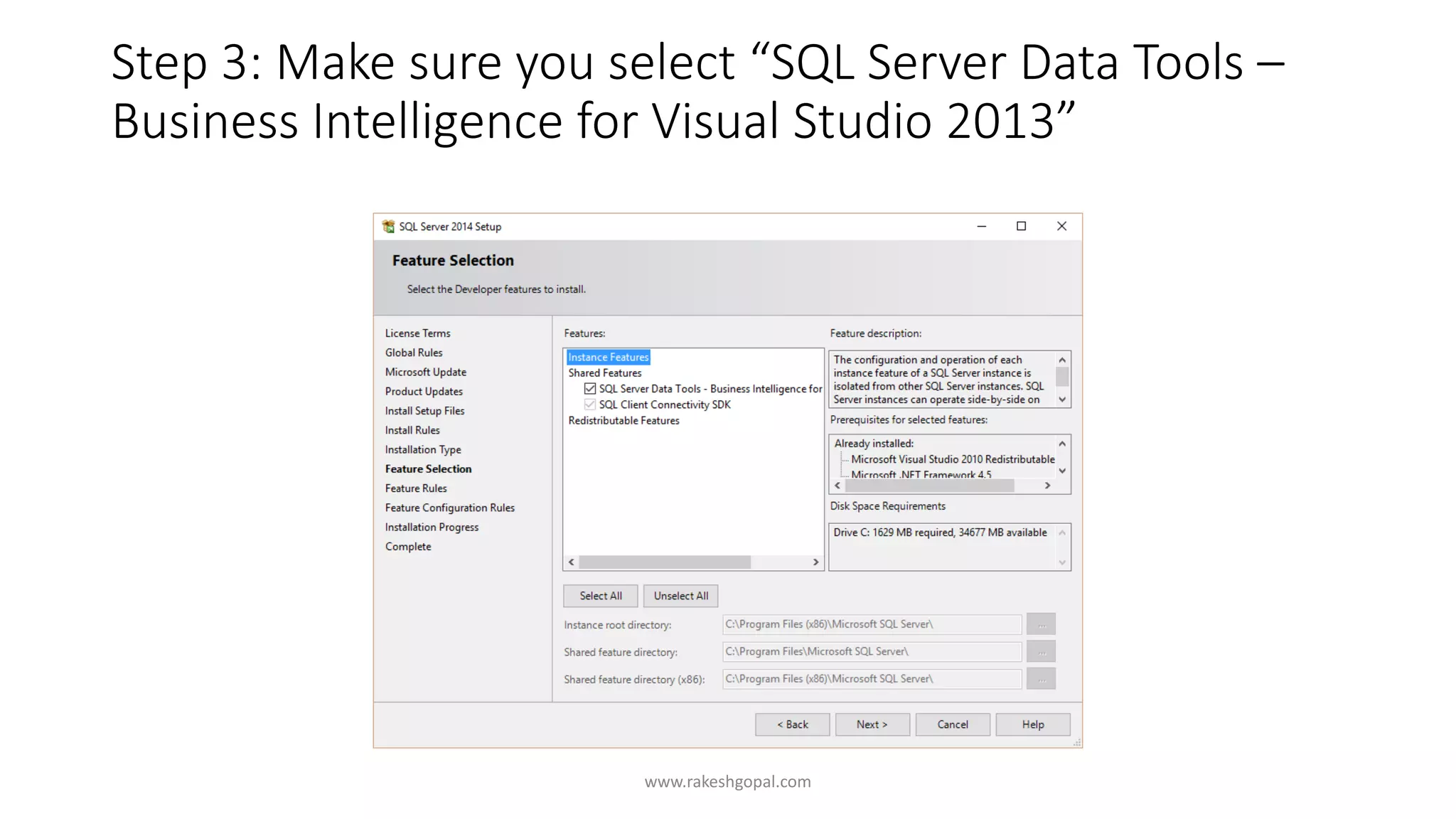
Task: Open Global Rules step in sidebar
Action: (x=414, y=353)
